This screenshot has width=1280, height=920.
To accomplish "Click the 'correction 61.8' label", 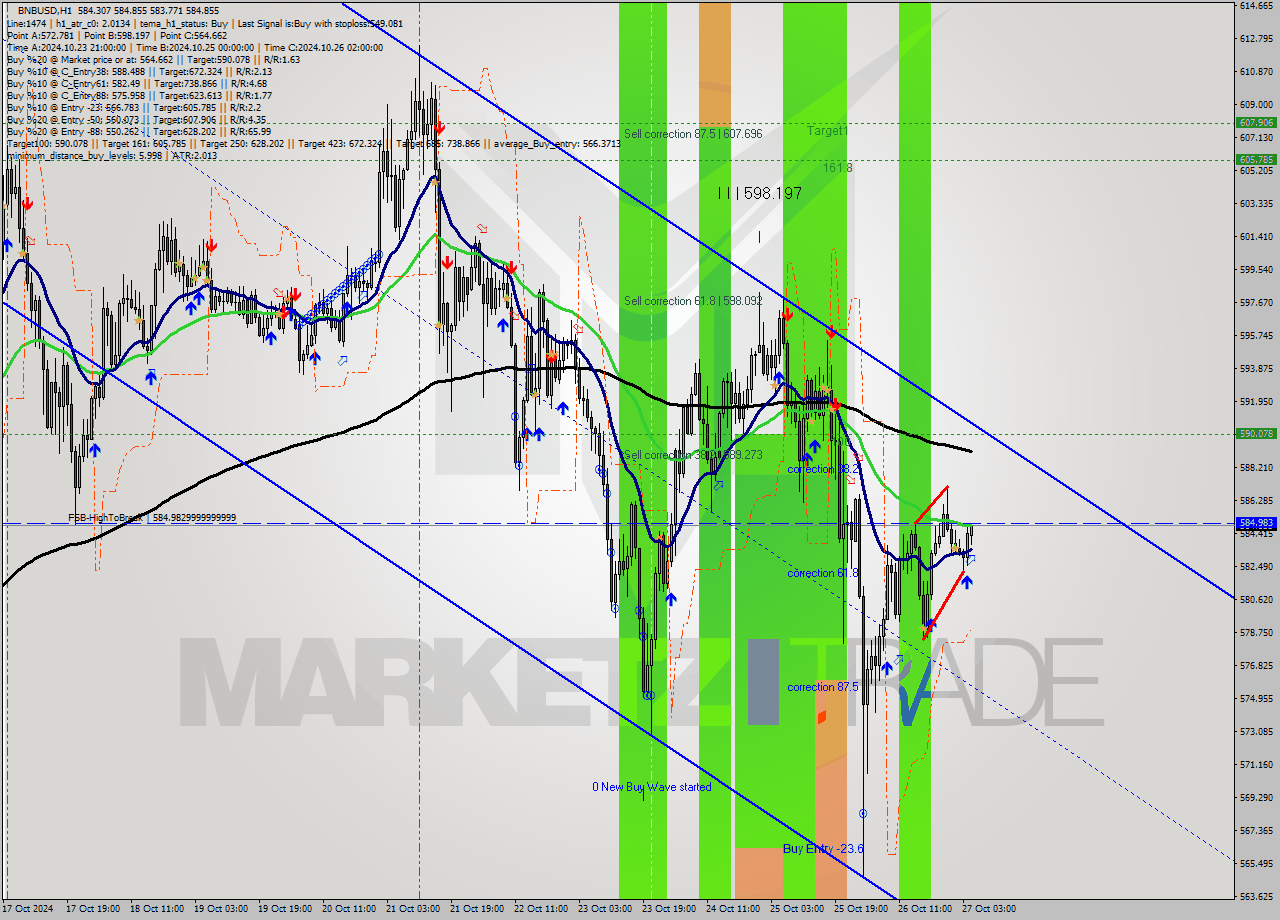I will (x=822, y=573).
